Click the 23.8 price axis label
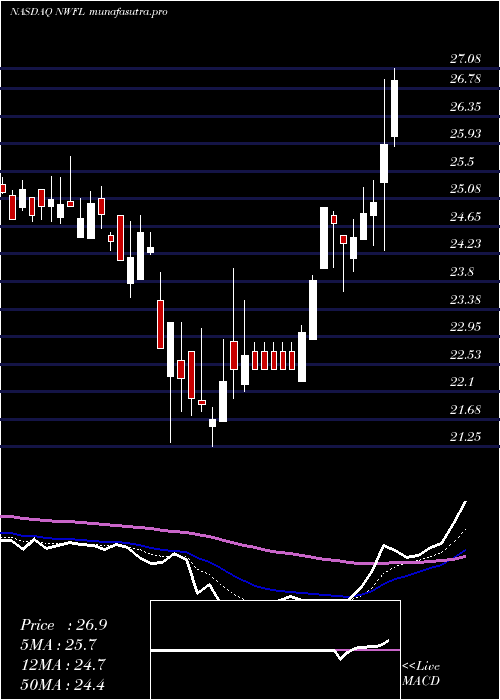Viewport: 500px width, 700px height. 462,272
